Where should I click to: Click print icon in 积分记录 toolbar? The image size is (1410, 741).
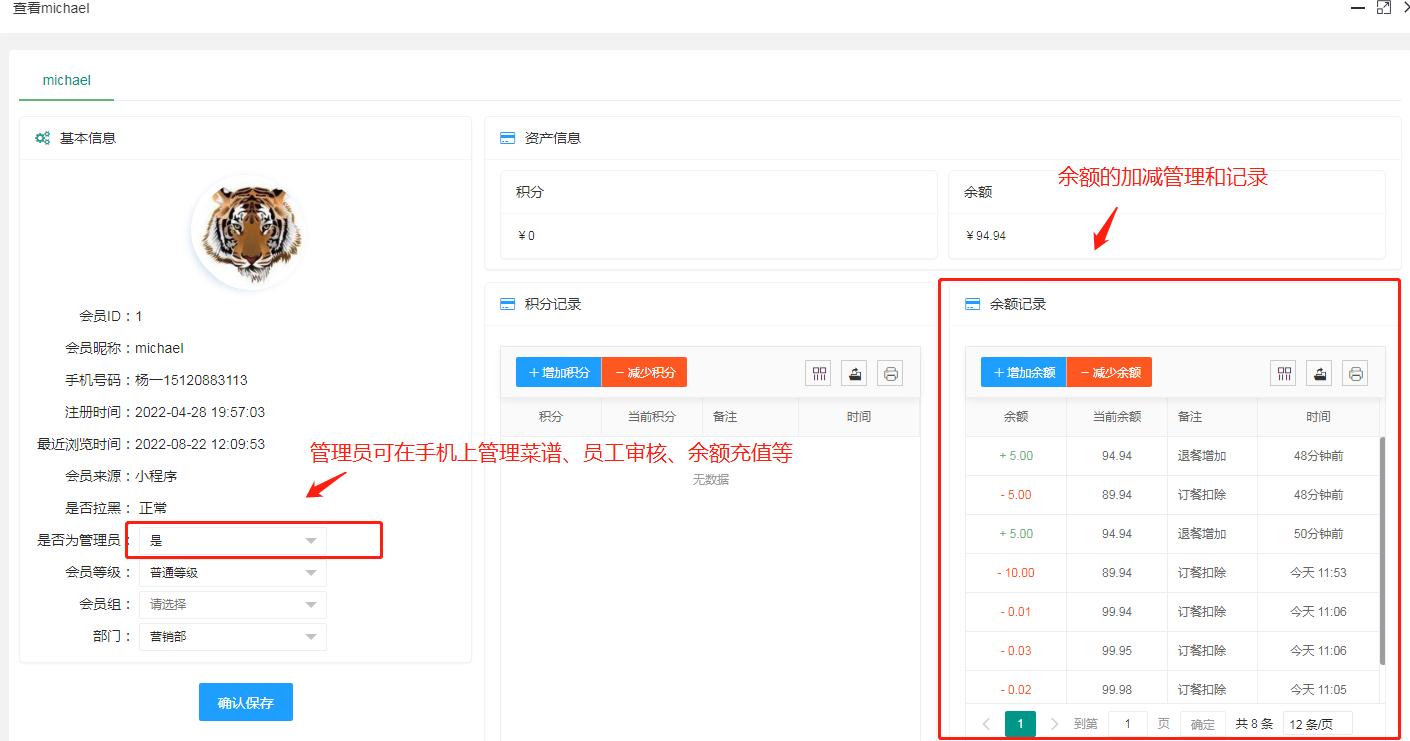890,373
